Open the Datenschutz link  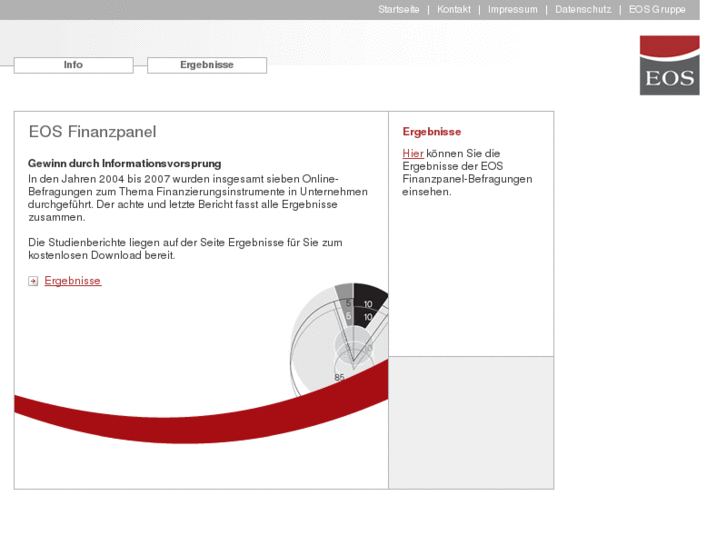coord(583,9)
